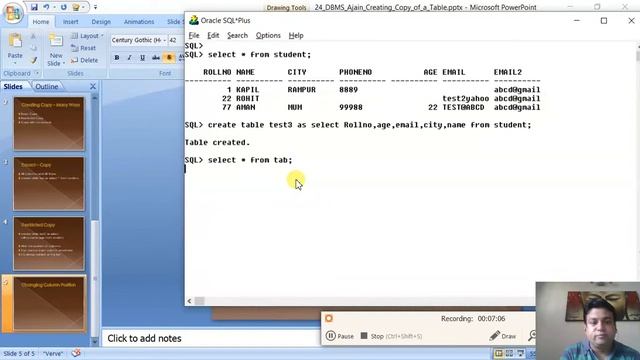Click the 'Table created.' output text
This screenshot has height=360, width=640.
[217, 142]
